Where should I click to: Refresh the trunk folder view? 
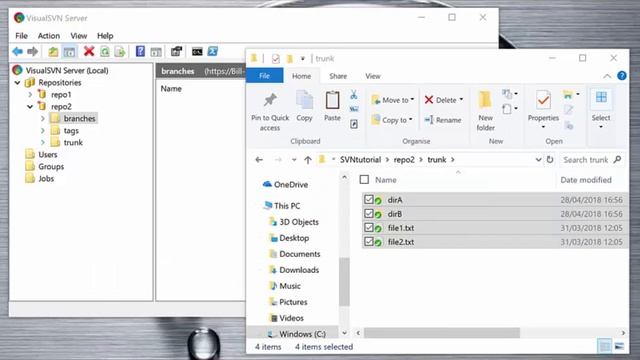click(x=550, y=160)
